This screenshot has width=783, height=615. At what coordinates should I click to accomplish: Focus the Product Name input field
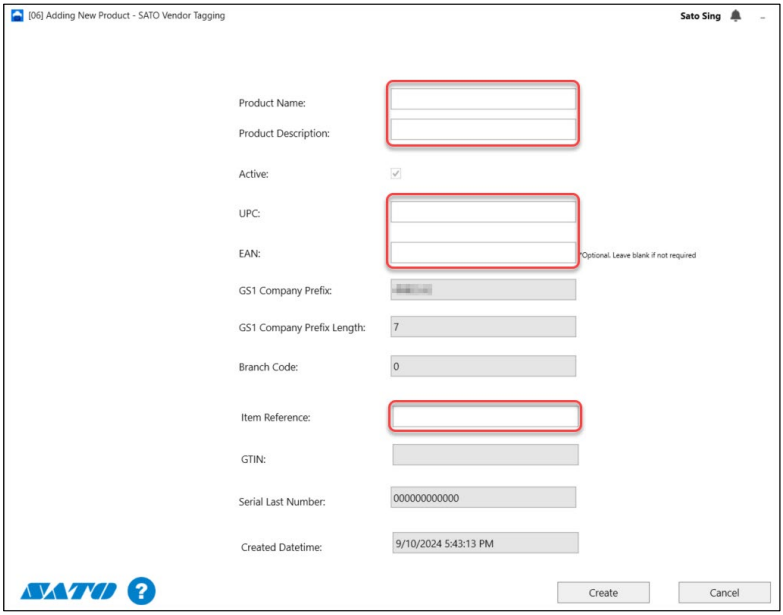click(x=483, y=99)
